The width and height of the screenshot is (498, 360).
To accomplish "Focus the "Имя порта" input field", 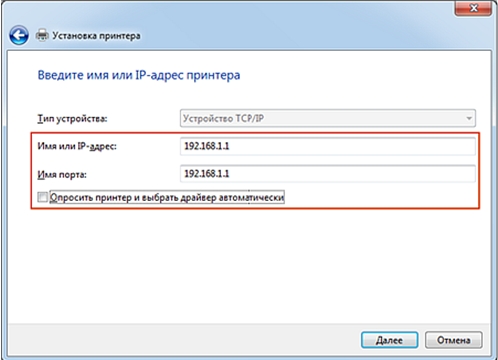I will 328,174.
